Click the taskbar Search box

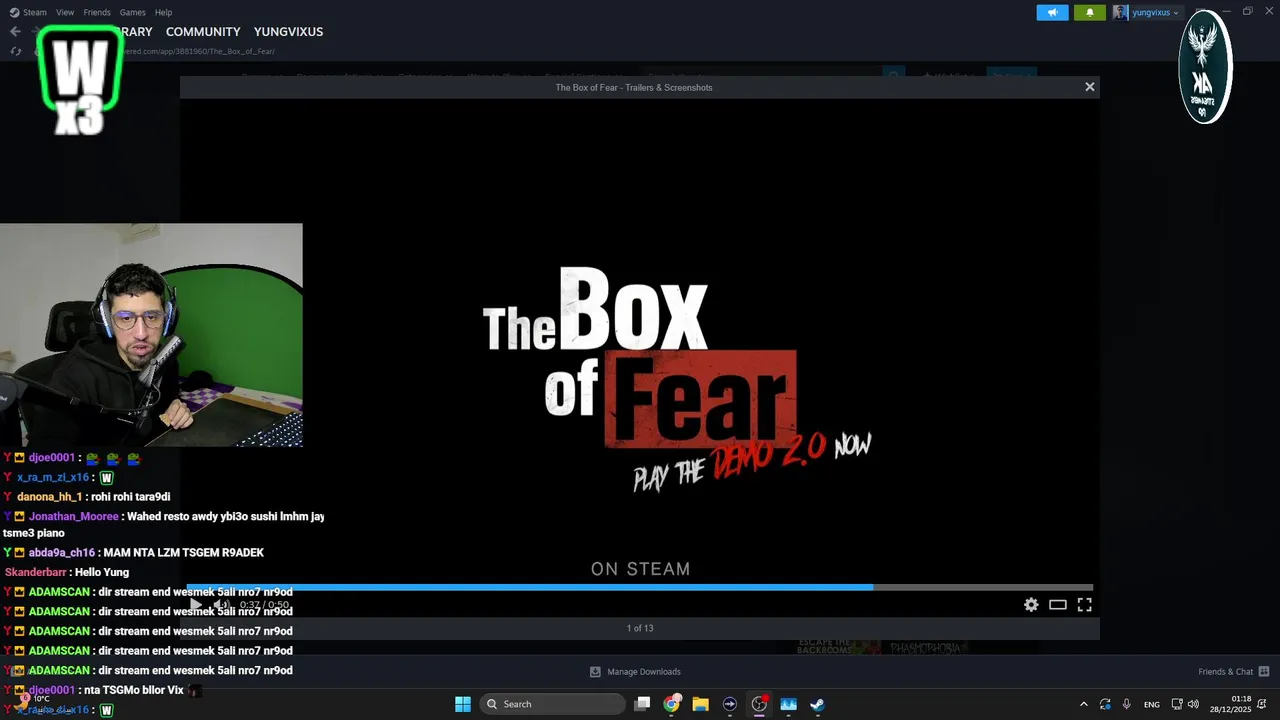tap(553, 704)
